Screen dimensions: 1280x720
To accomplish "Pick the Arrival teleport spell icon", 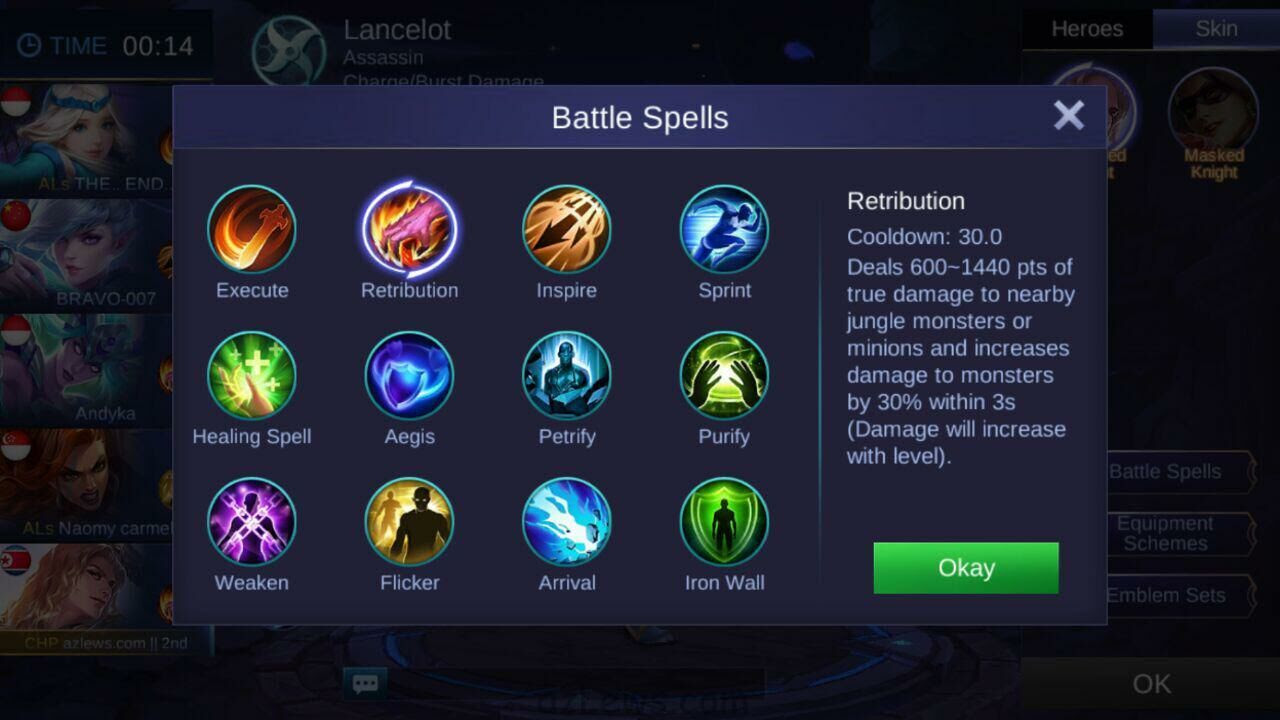I will pos(567,521).
